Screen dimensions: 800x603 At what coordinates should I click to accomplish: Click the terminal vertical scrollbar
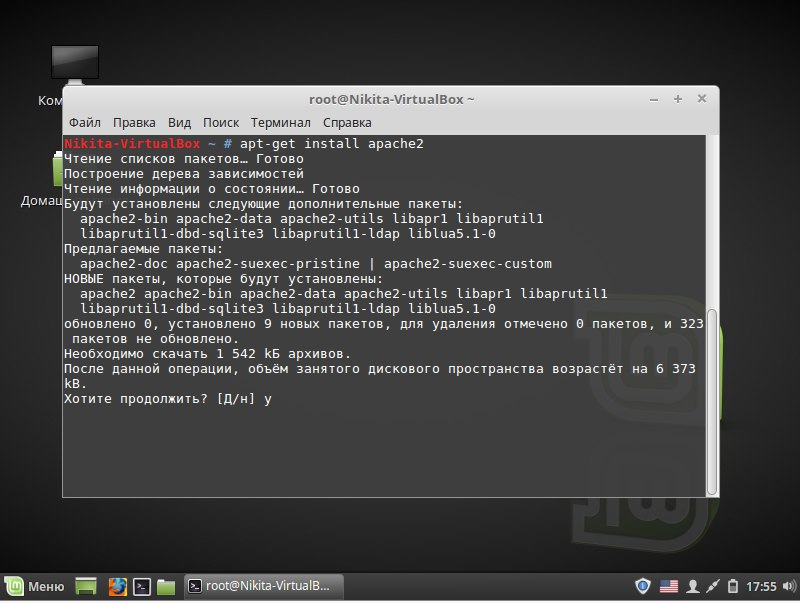712,402
